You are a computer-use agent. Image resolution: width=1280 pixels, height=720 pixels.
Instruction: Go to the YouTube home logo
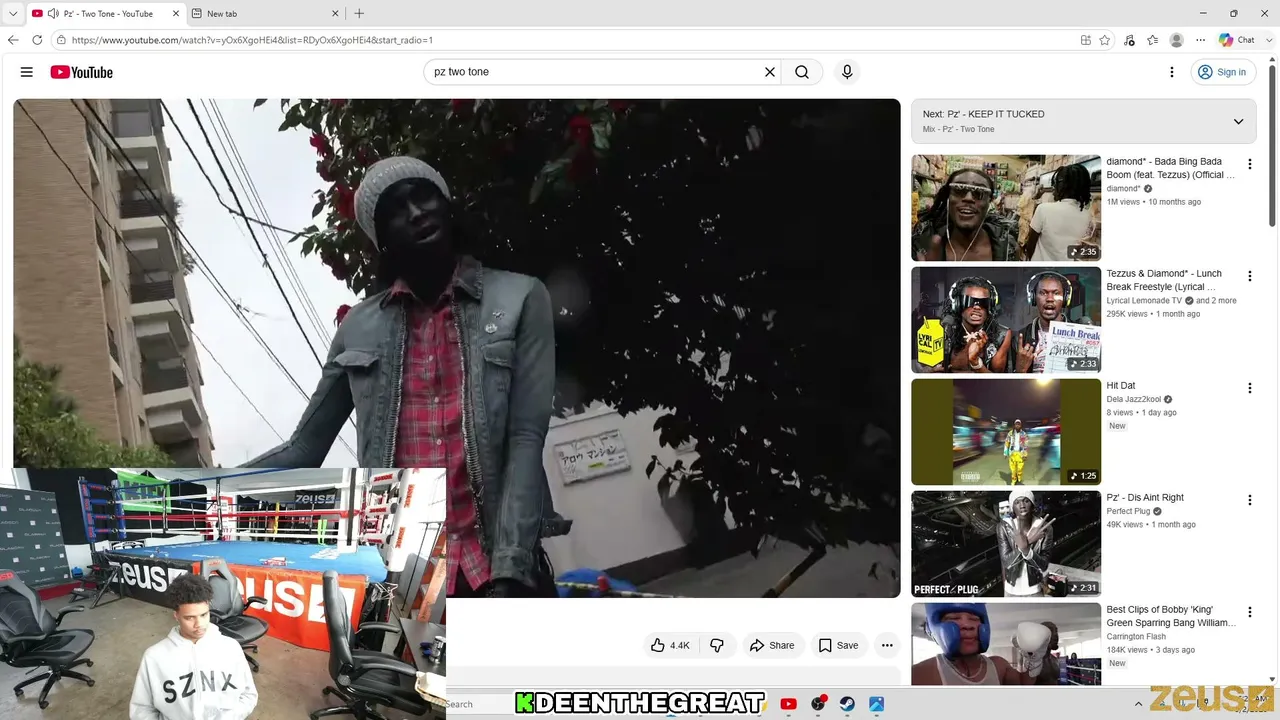82,72
